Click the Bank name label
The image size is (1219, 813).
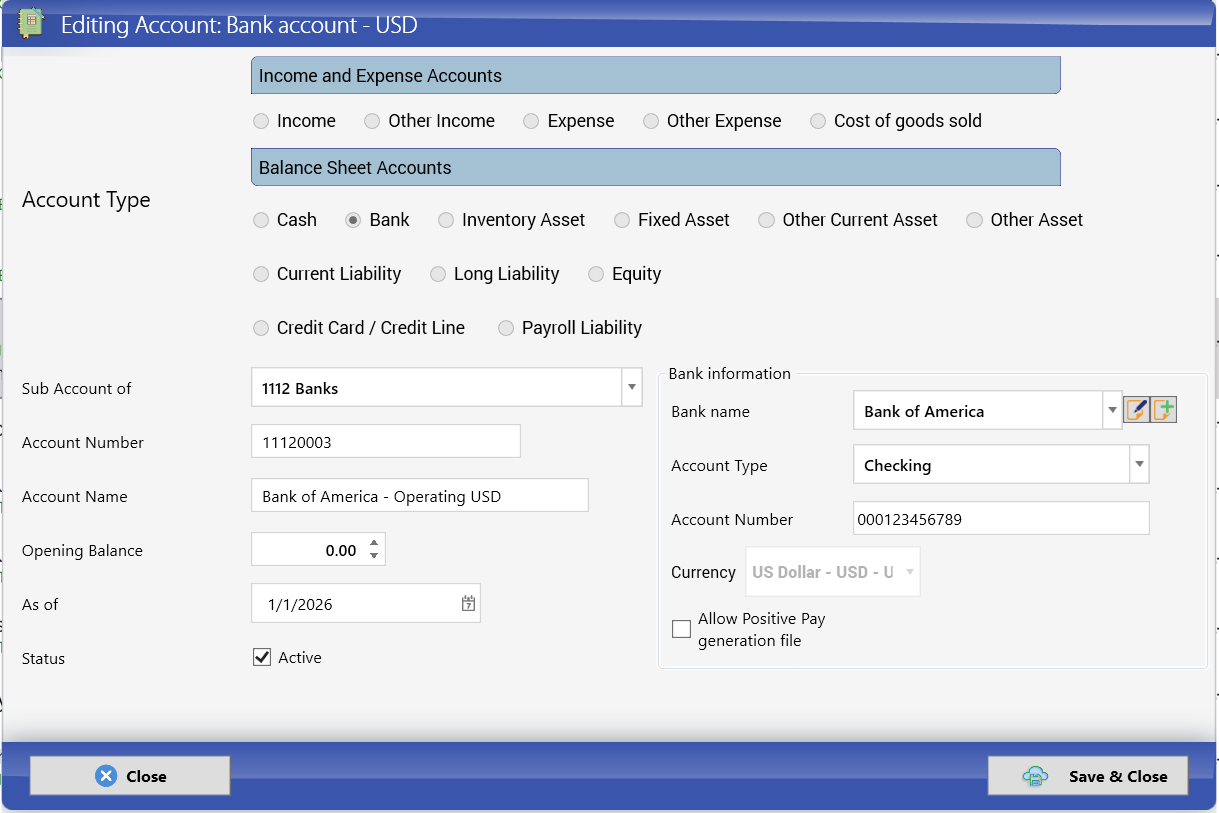710,411
